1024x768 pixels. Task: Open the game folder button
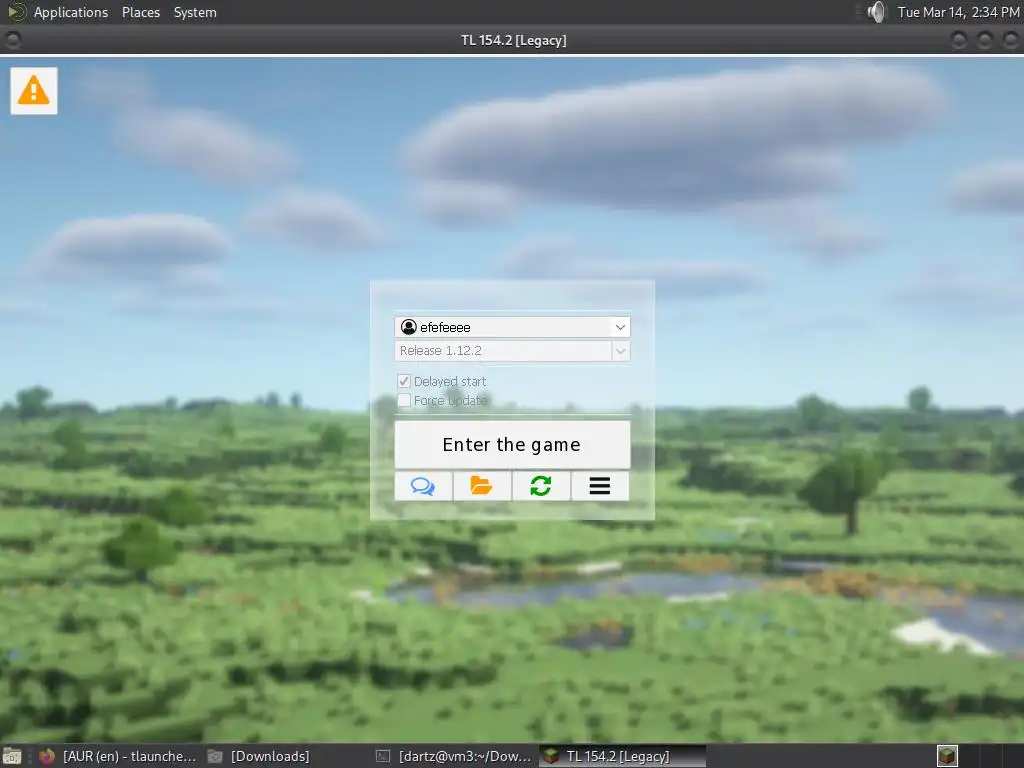[482, 486]
